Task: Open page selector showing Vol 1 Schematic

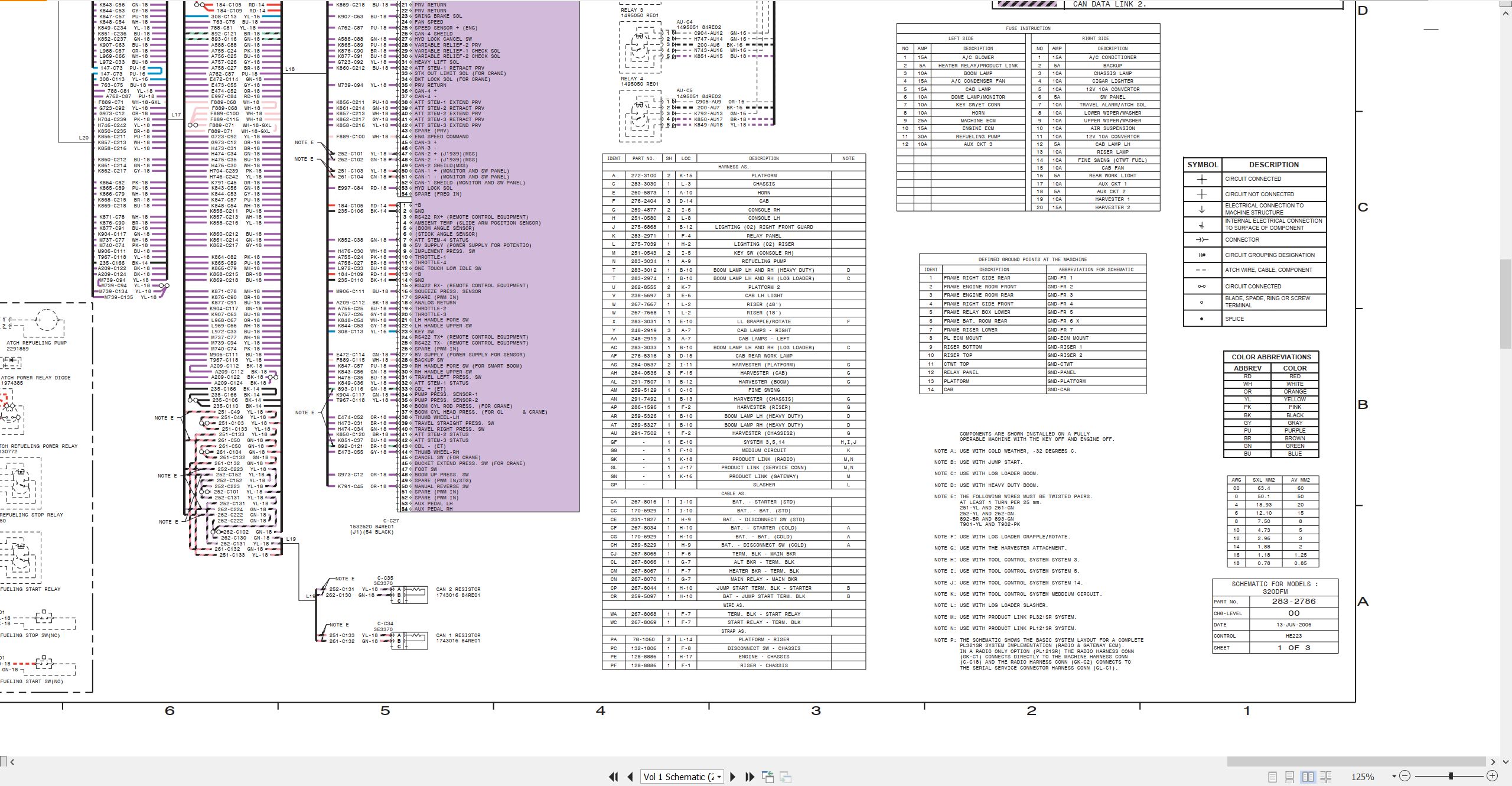Action: (x=683, y=777)
